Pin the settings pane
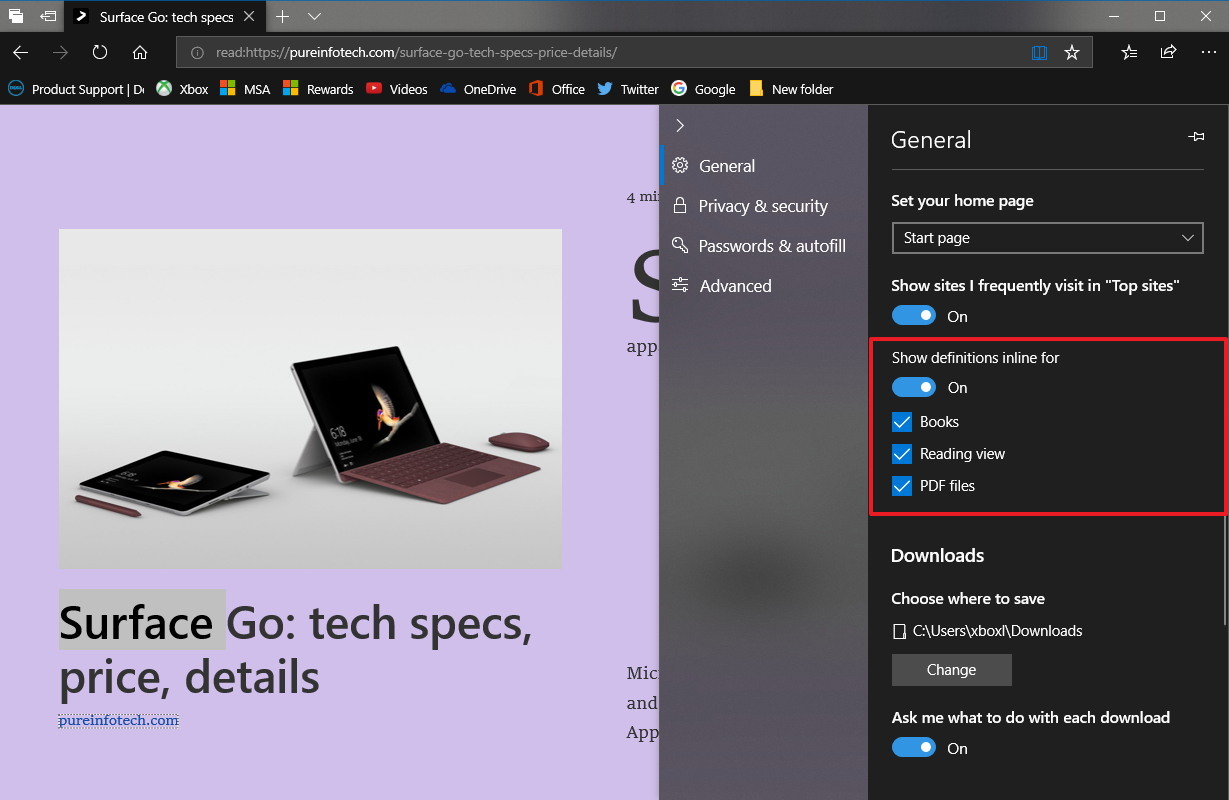The image size is (1229, 800). tap(1196, 137)
